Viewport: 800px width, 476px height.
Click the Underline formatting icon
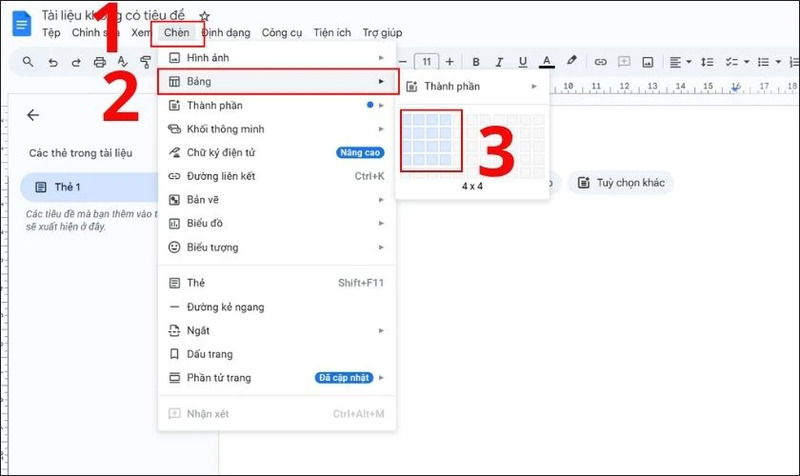(522, 62)
